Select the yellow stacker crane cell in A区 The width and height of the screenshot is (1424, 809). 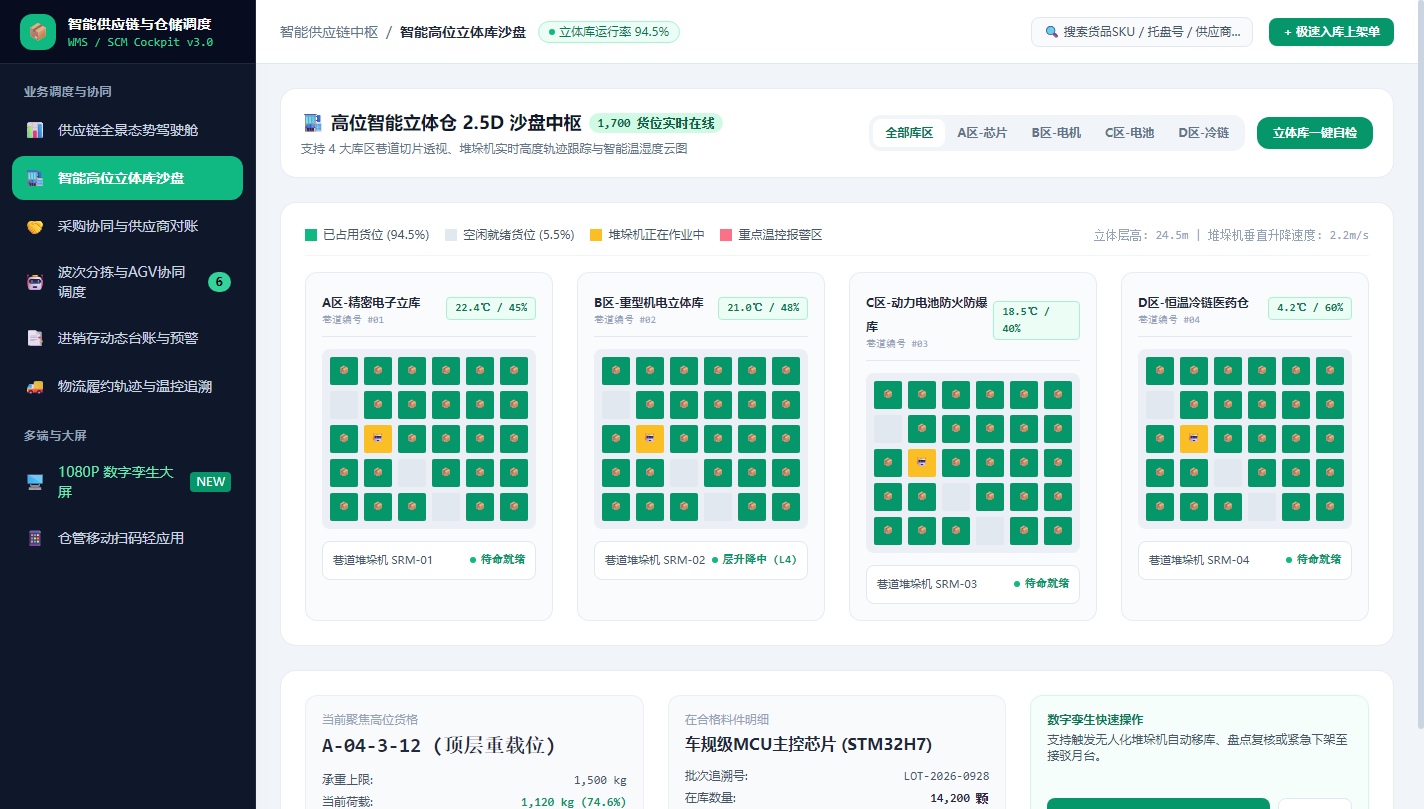point(378,439)
